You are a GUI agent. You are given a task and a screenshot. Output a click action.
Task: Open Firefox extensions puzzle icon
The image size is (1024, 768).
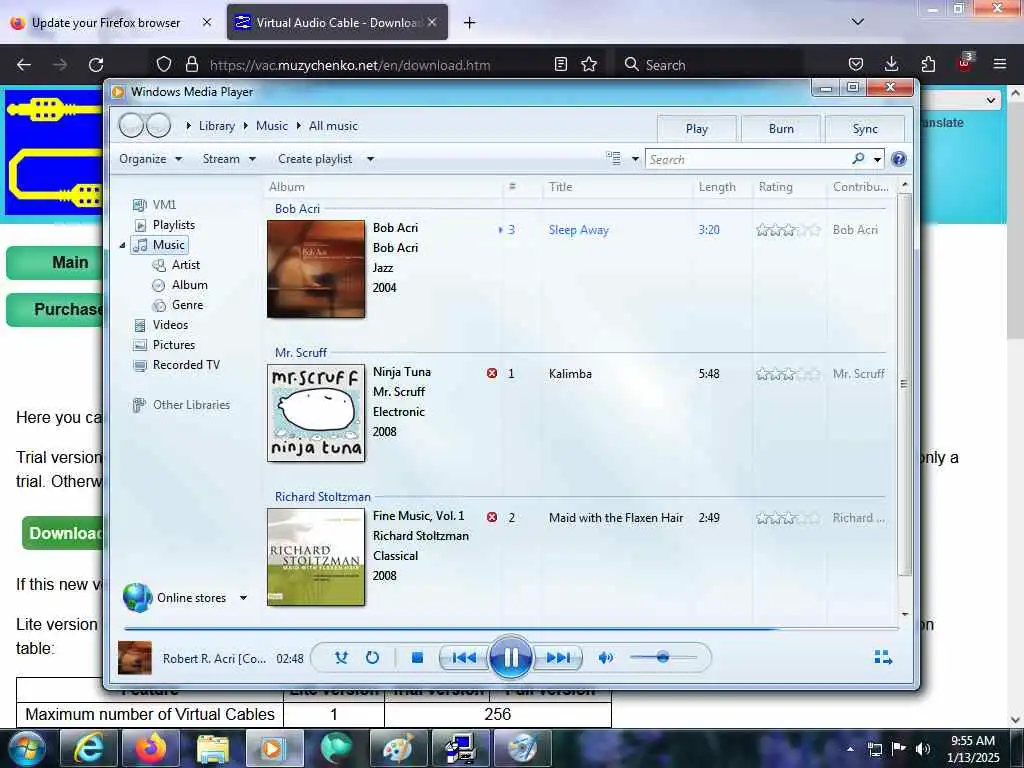coord(928,64)
